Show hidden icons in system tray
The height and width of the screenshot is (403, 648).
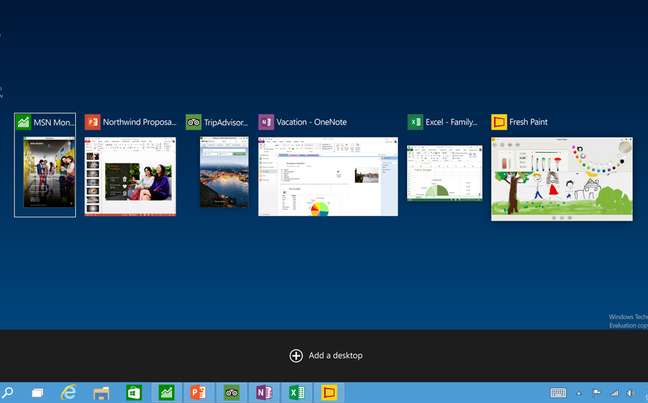point(579,393)
